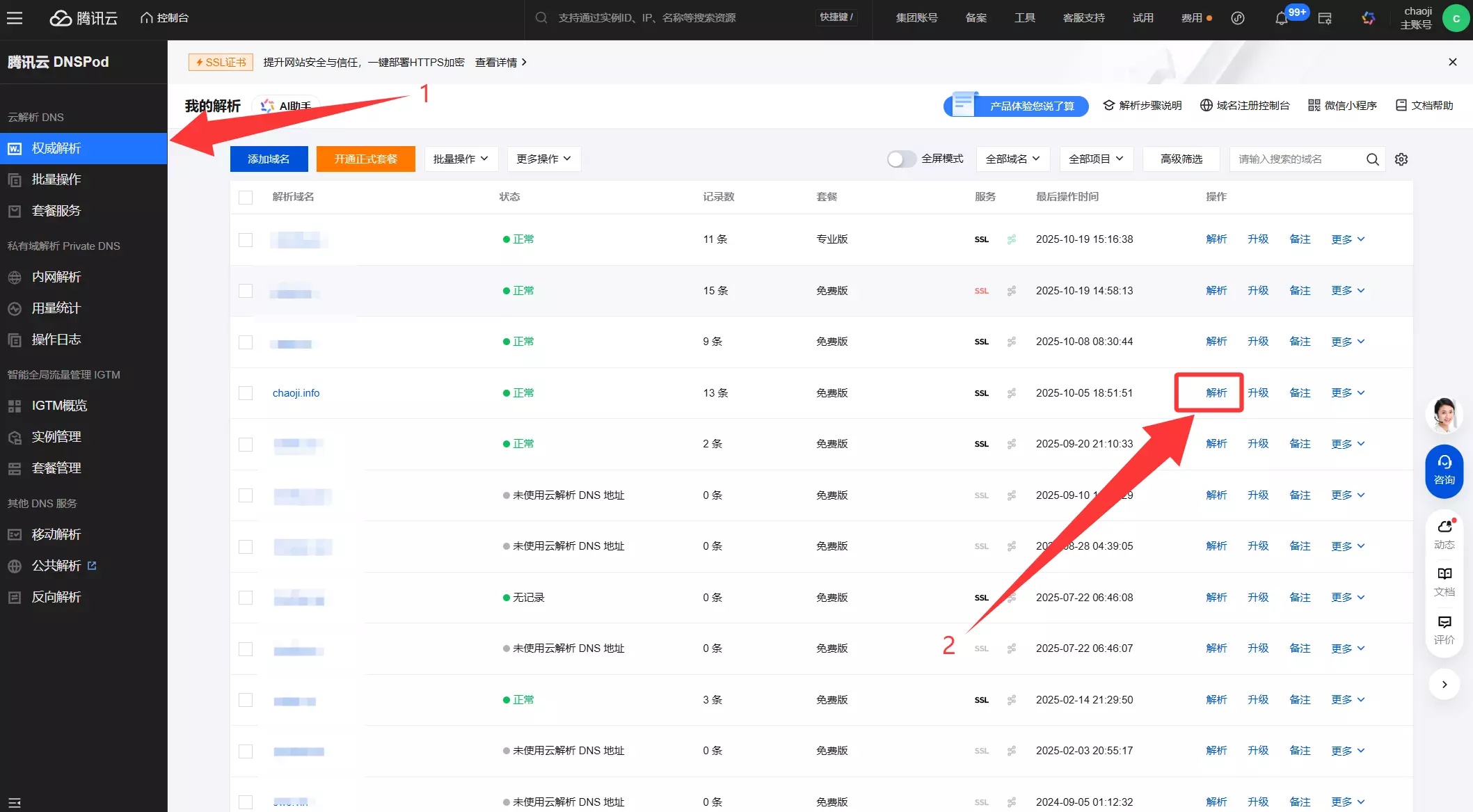The image size is (1473, 812).
Task: Open the 用量统计 statistics page
Action: point(57,308)
